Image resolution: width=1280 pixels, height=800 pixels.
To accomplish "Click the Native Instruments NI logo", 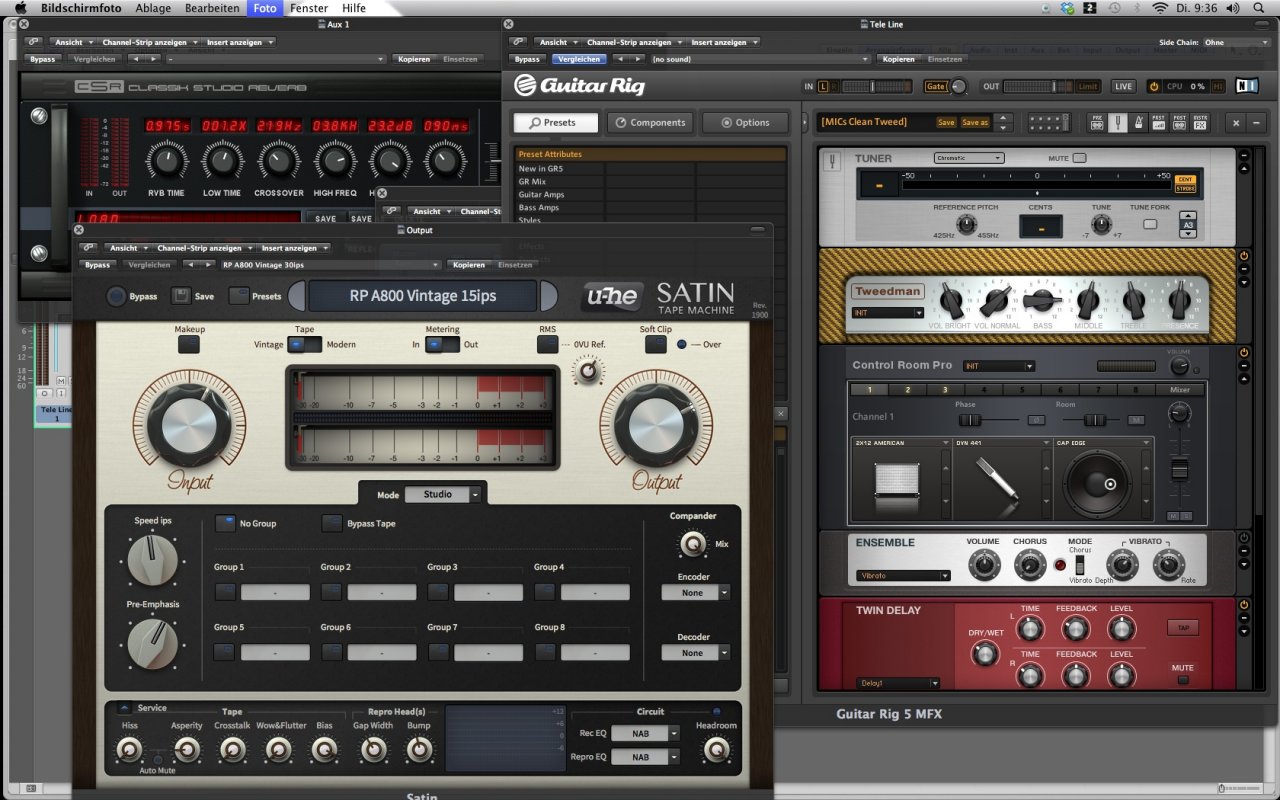I will [1247, 86].
